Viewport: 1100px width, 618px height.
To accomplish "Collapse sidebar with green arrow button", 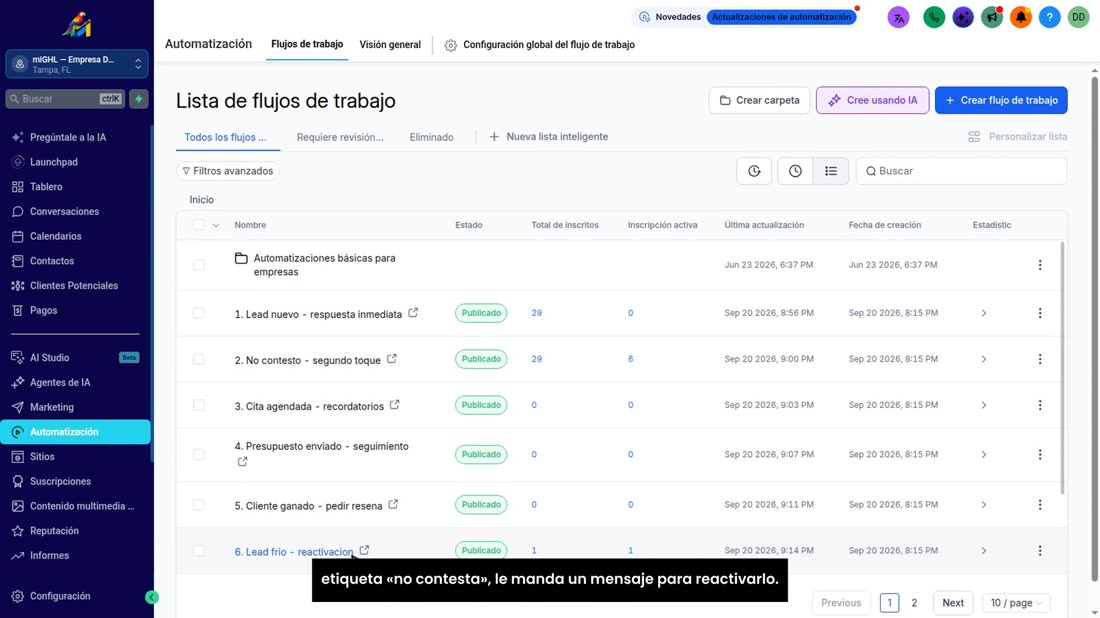I will [x=152, y=597].
